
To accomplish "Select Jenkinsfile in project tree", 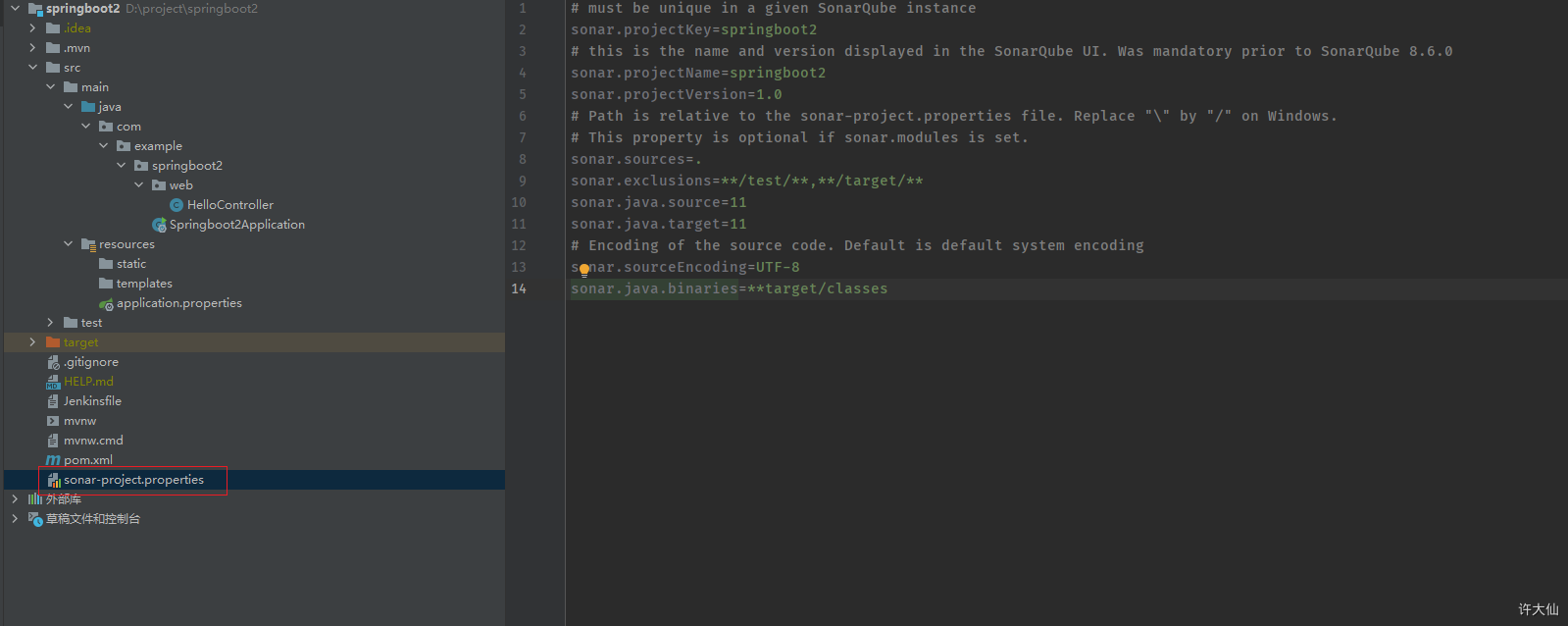I will pos(92,401).
